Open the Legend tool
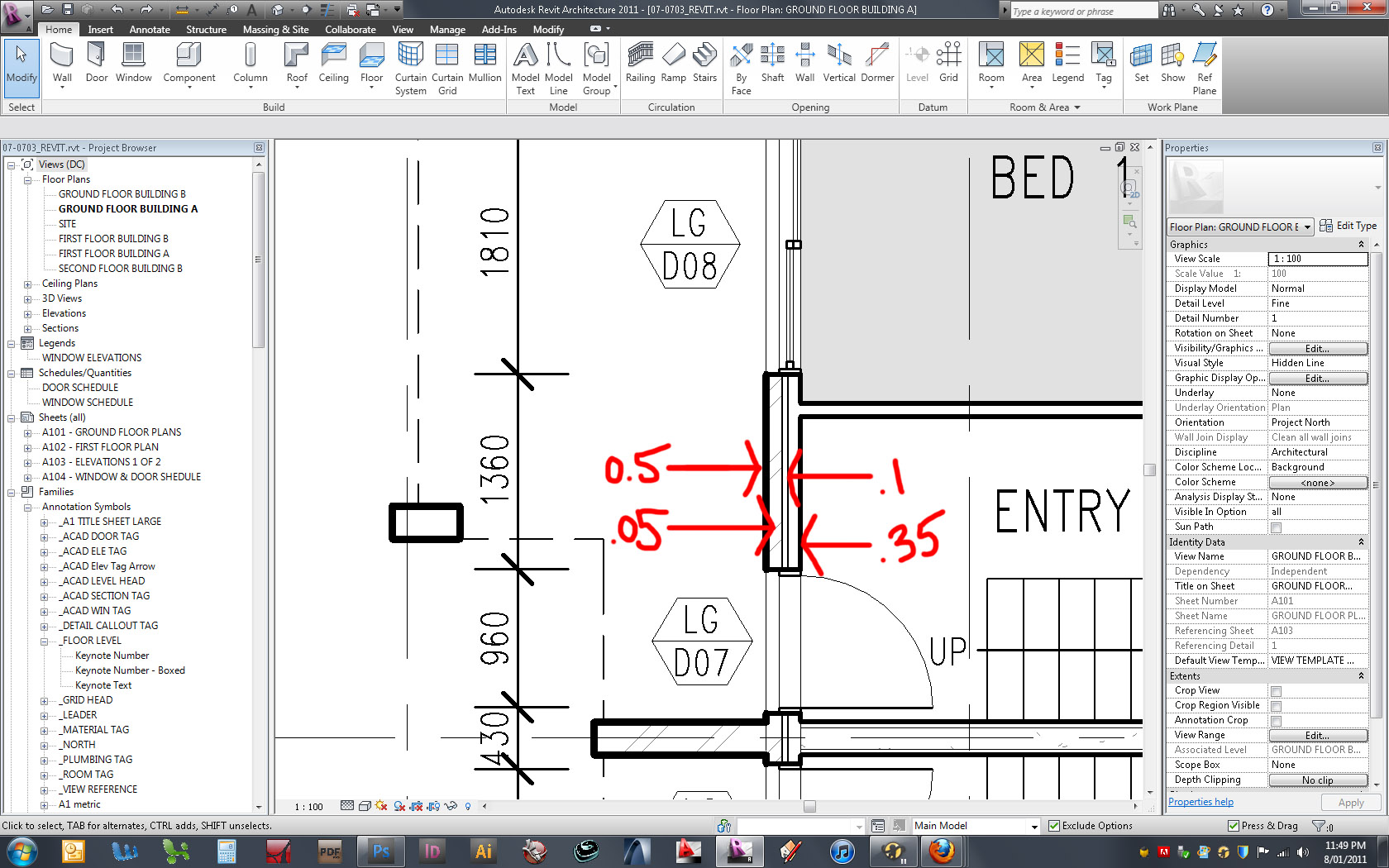 [1067, 64]
